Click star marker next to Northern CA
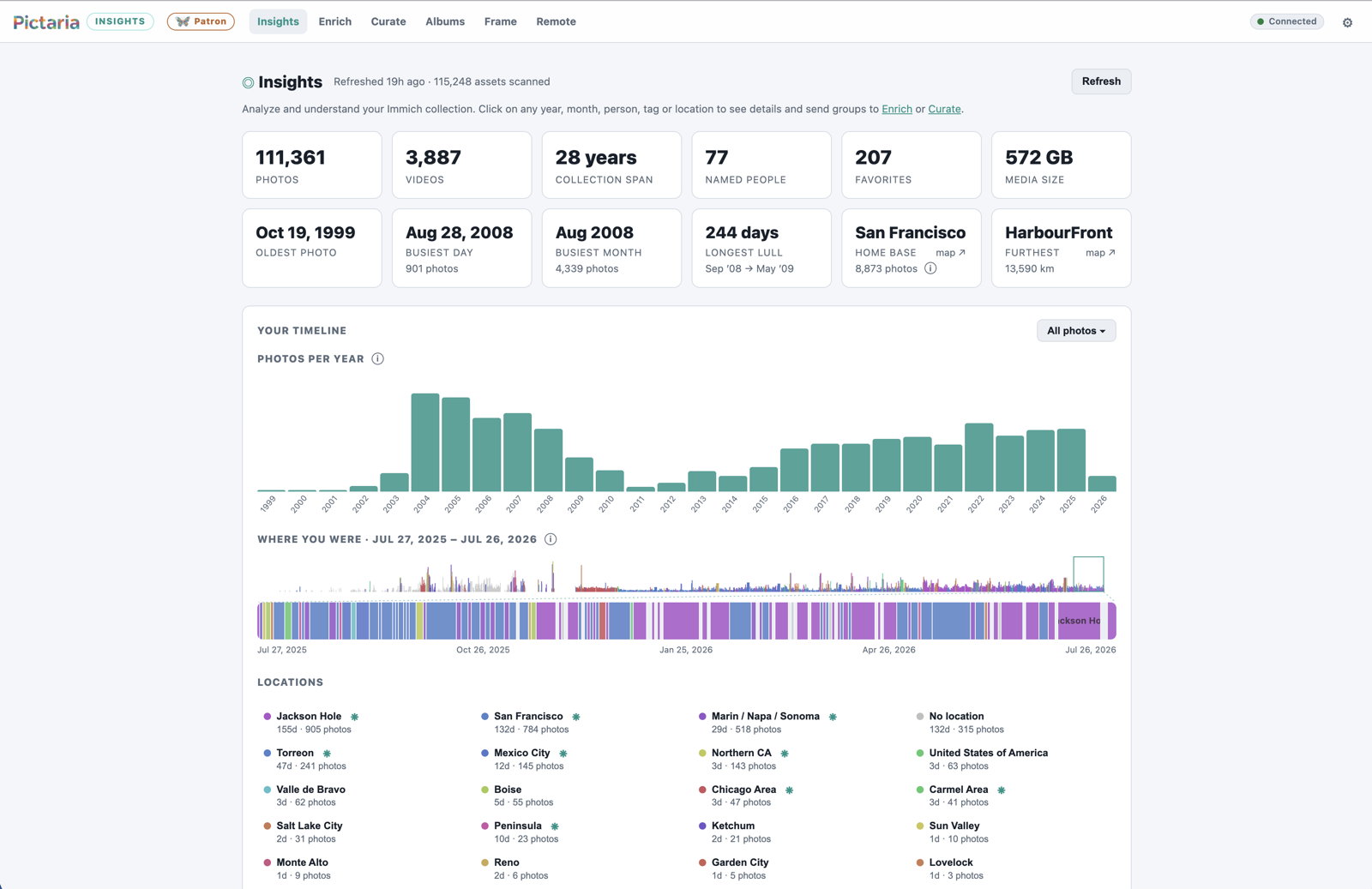Screen dimensions: 1372x889 [785, 753]
